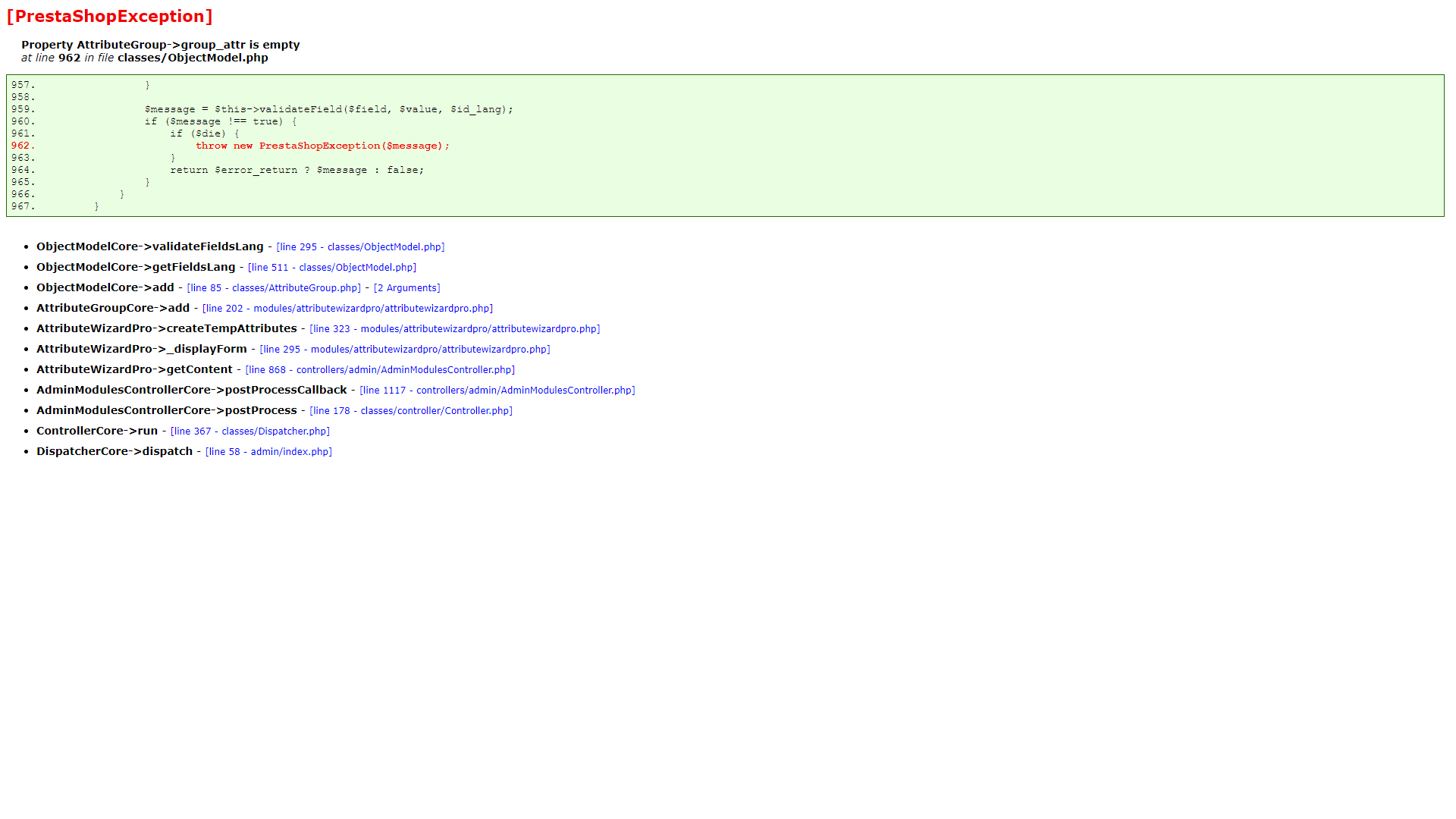Click the _displayForm line 295 attributewizardpro.php link
This screenshot has width=1456, height=819.
pos(405,350)
